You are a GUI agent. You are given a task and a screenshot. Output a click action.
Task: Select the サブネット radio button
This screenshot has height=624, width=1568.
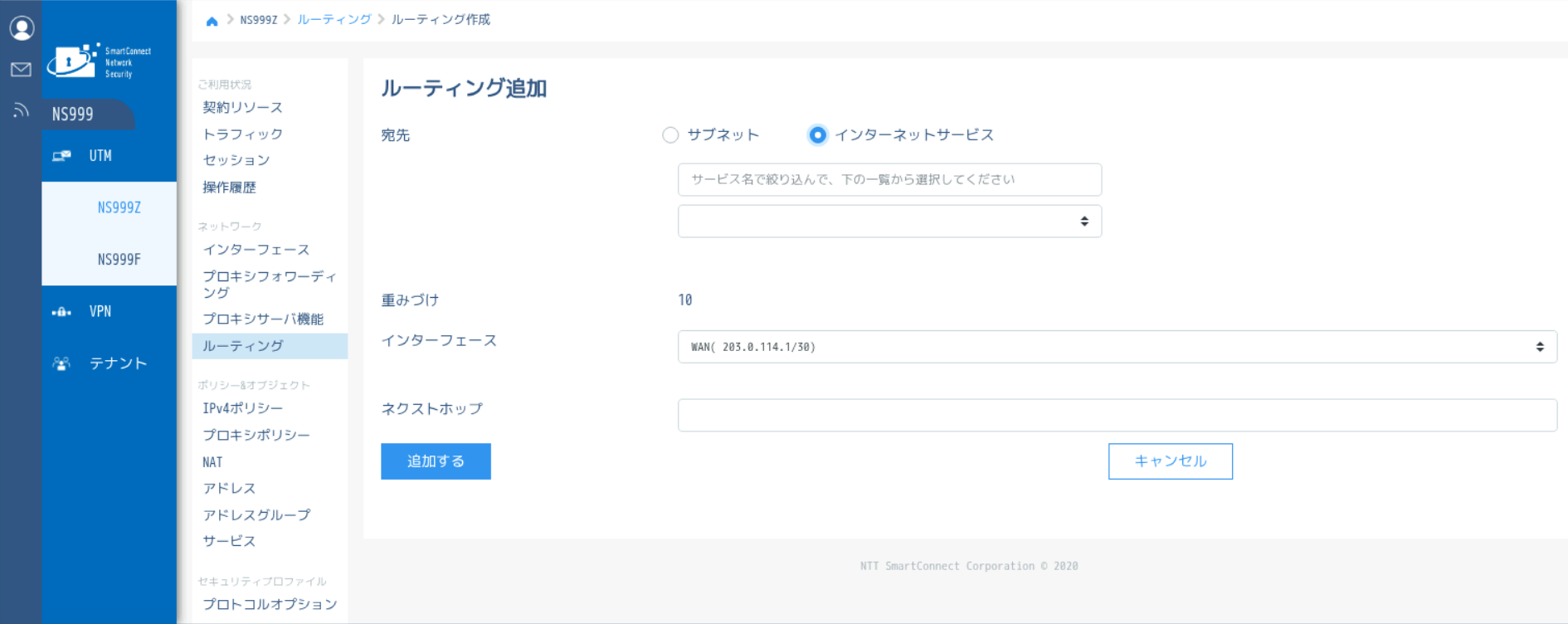click(x=670, y=135)
